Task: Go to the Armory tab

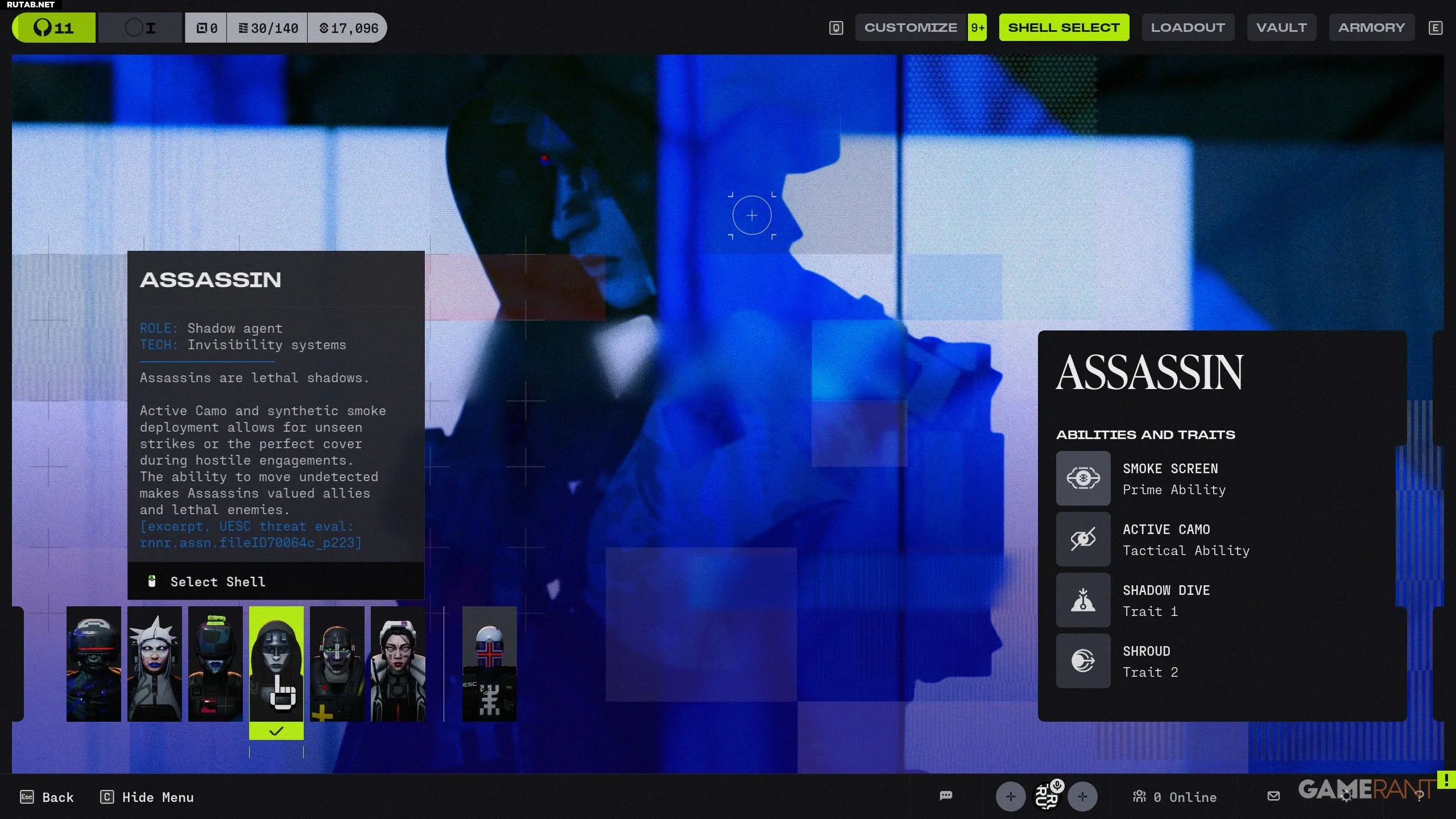Action: click(1371, 27)
